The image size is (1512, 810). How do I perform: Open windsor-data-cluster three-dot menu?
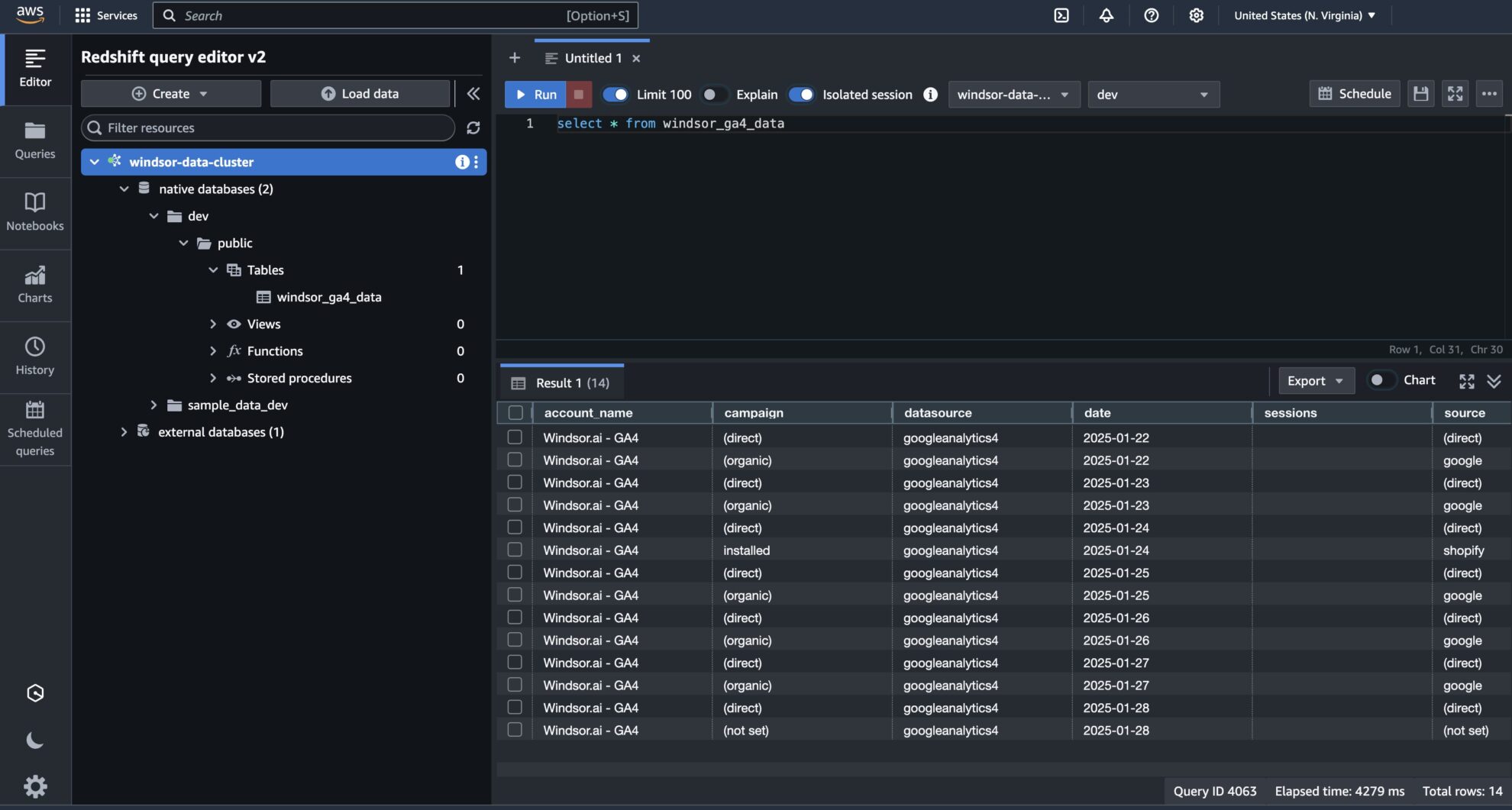(x=477, y=162)
